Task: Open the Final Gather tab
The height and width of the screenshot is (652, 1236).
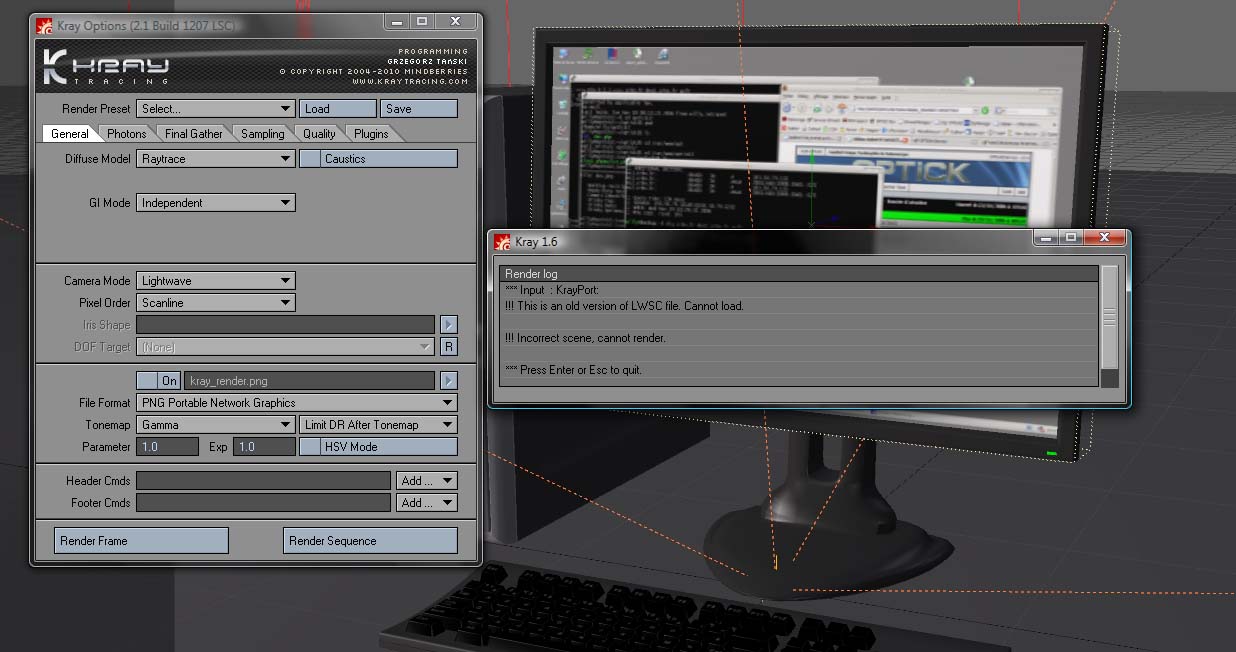Action: click(194, 134)
